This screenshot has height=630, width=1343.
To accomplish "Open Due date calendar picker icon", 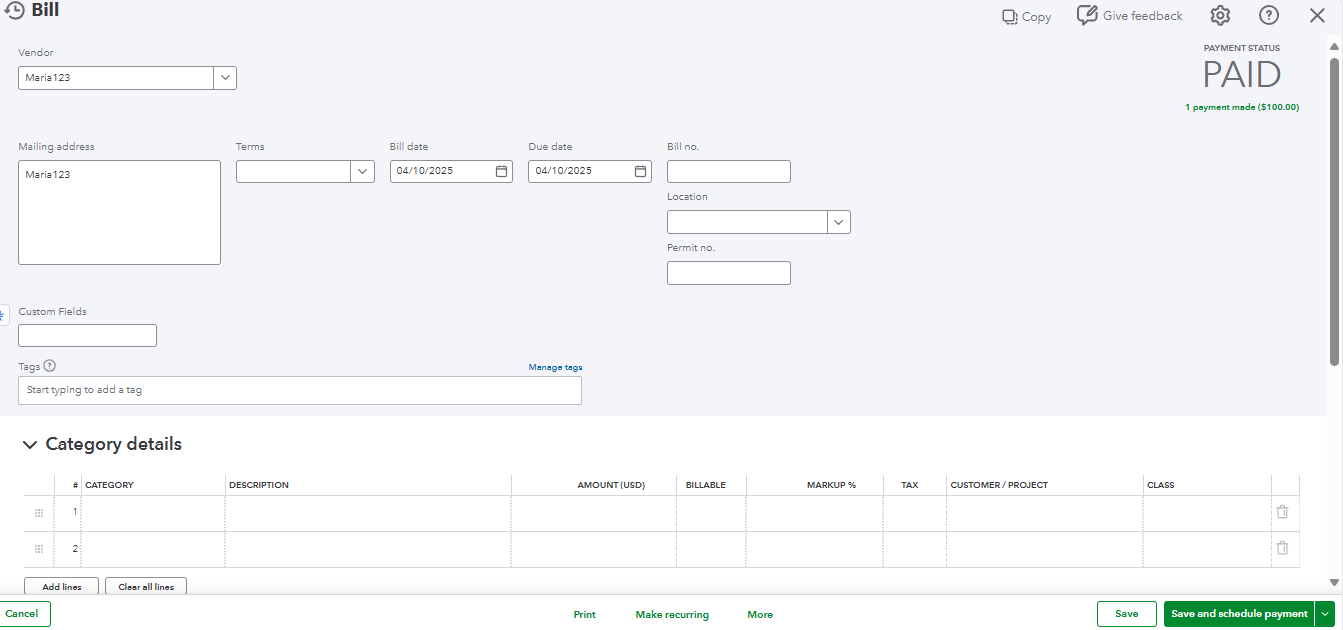I will click(x=641, y=171).
